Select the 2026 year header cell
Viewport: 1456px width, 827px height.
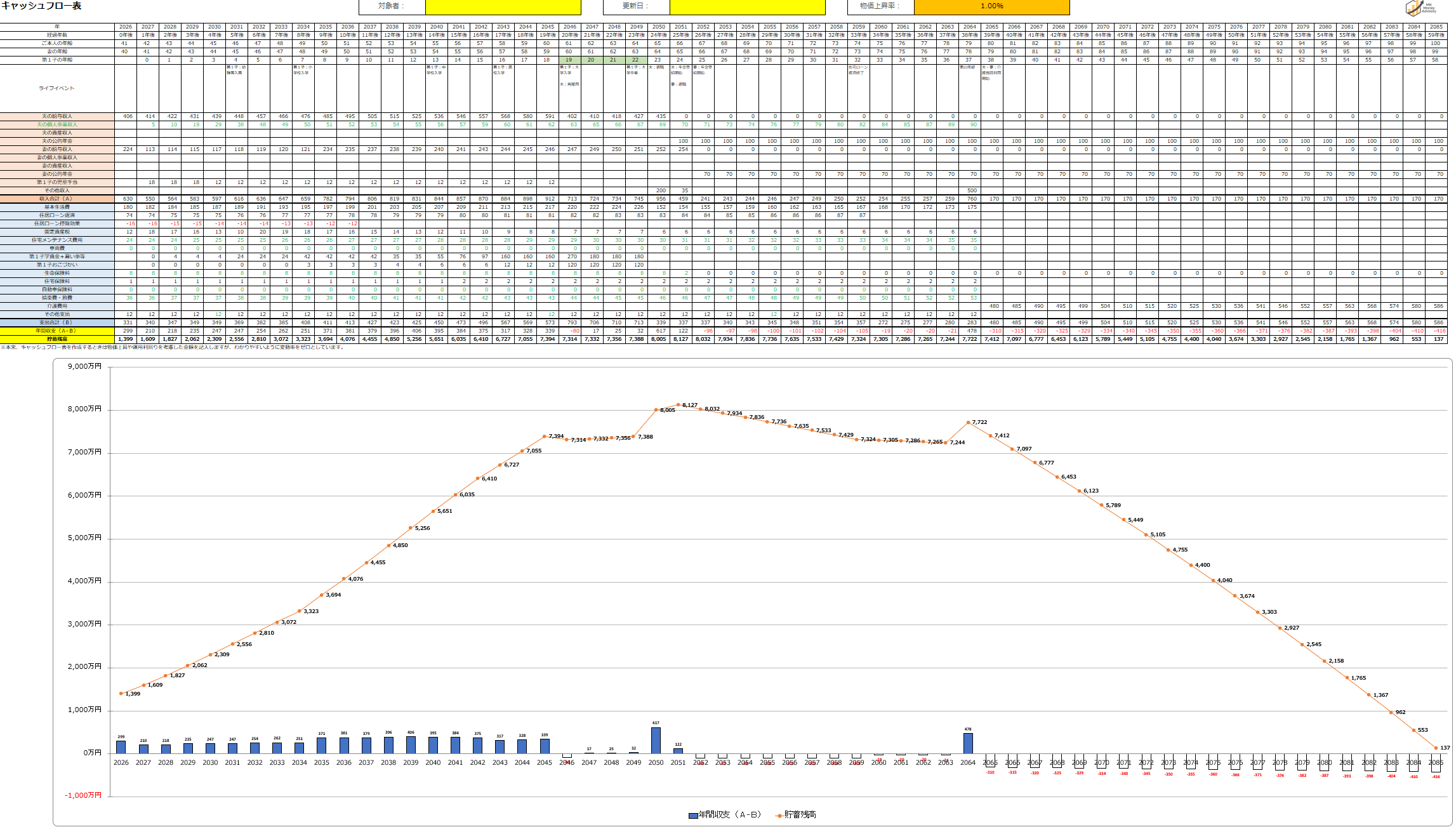[126, 27]
